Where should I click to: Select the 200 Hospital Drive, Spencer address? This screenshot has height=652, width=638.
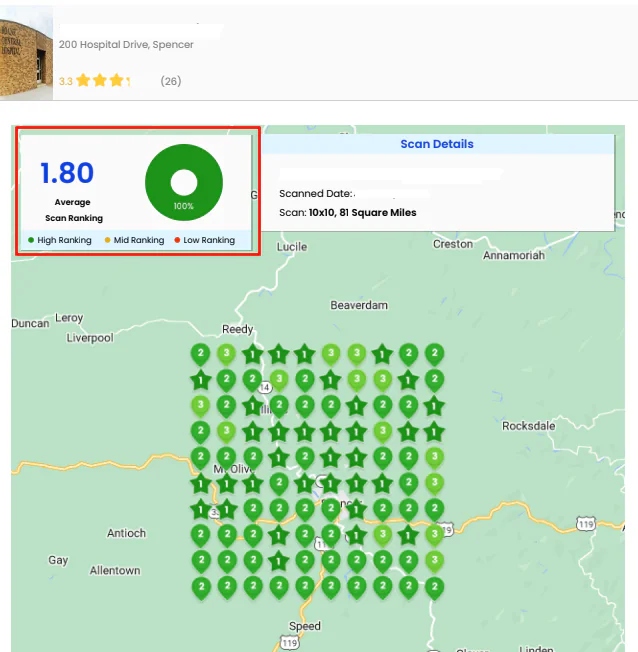(x=126, y=44)
